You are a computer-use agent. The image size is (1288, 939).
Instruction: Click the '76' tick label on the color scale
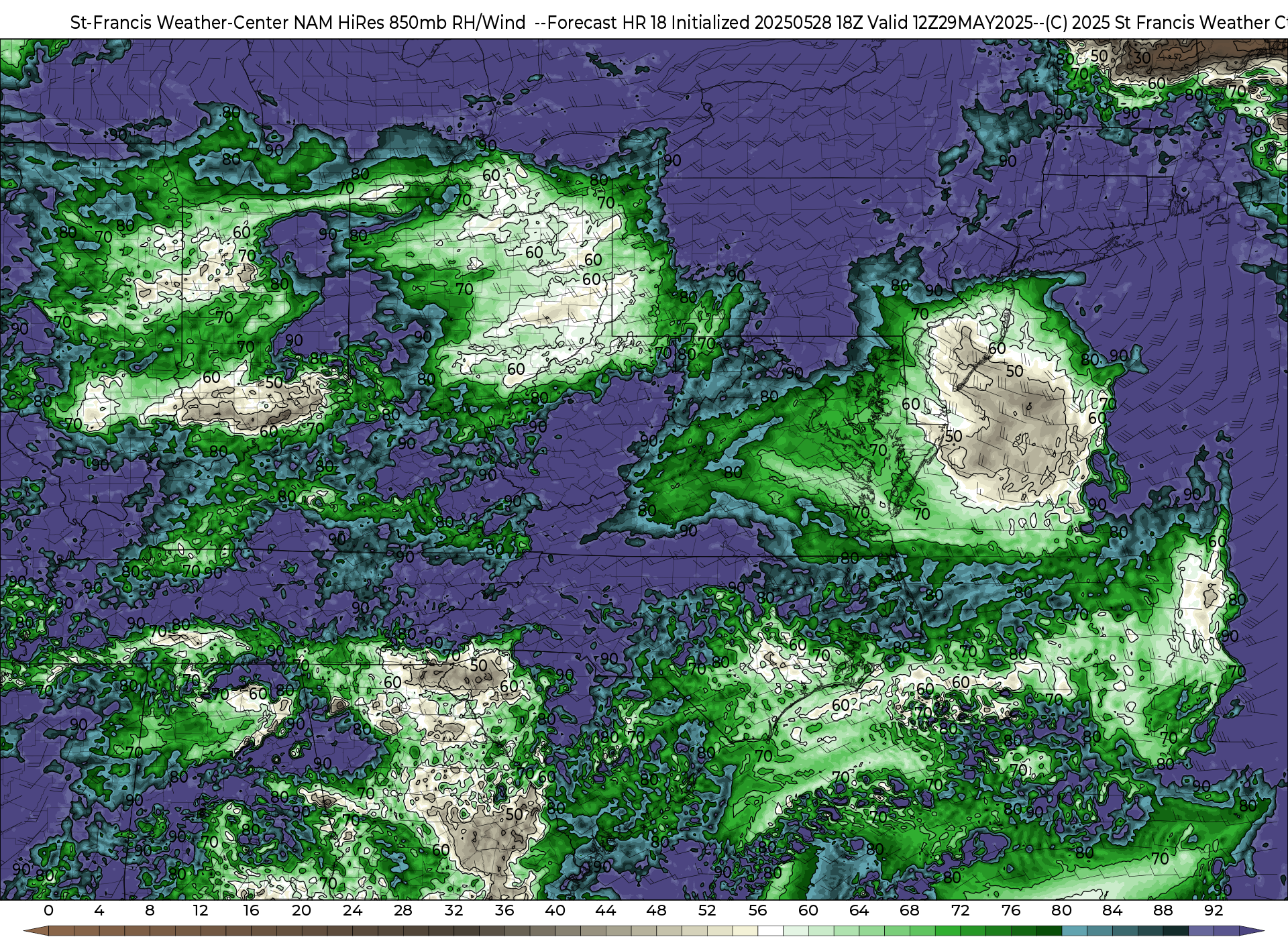point(1011,911)
